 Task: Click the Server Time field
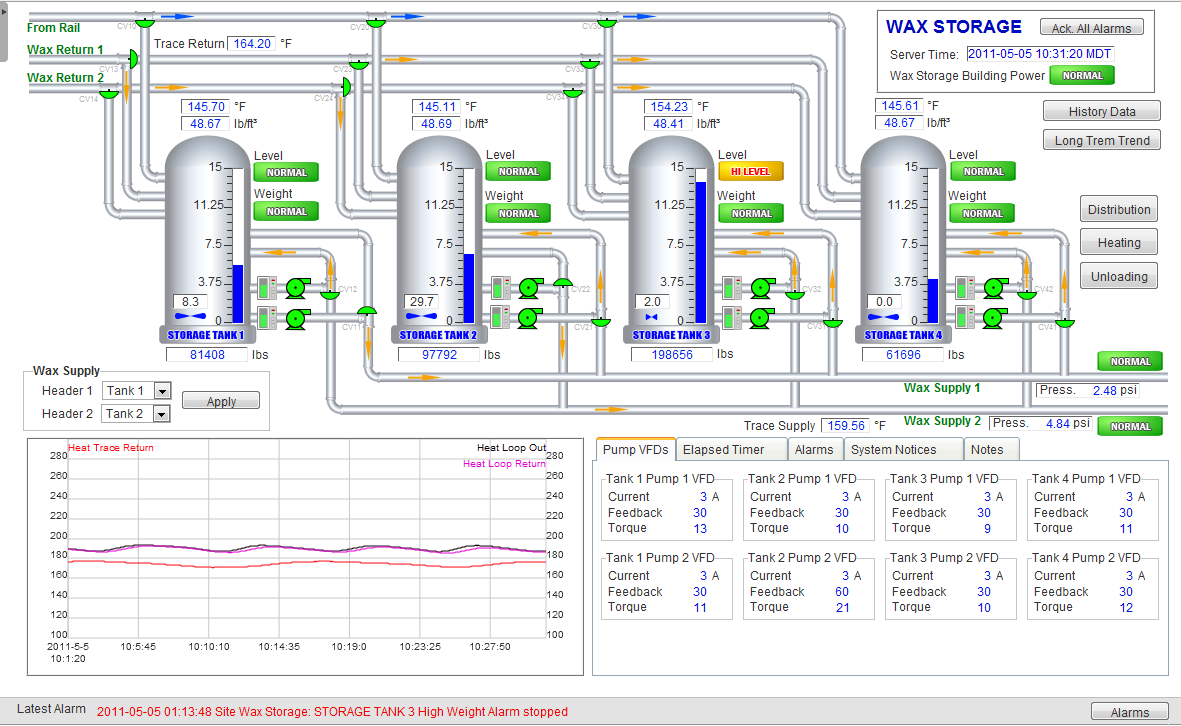point(1039,53)
